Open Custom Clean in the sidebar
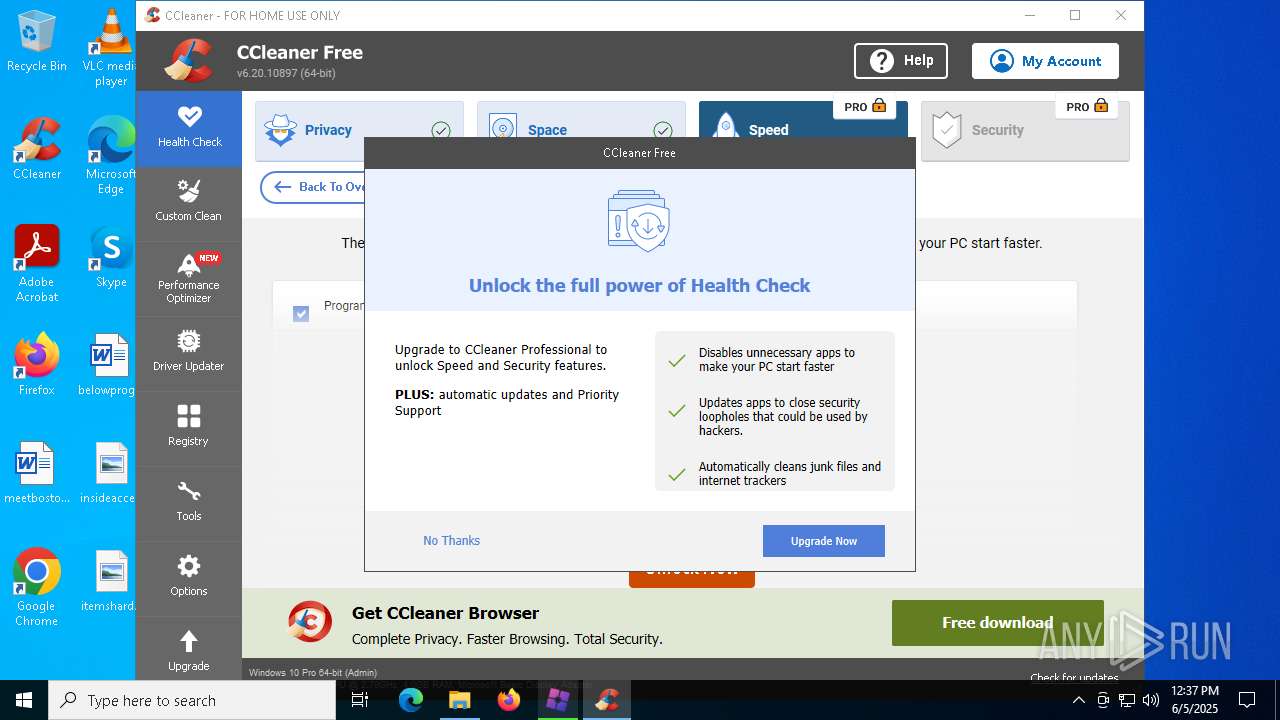 click(189, 203)
